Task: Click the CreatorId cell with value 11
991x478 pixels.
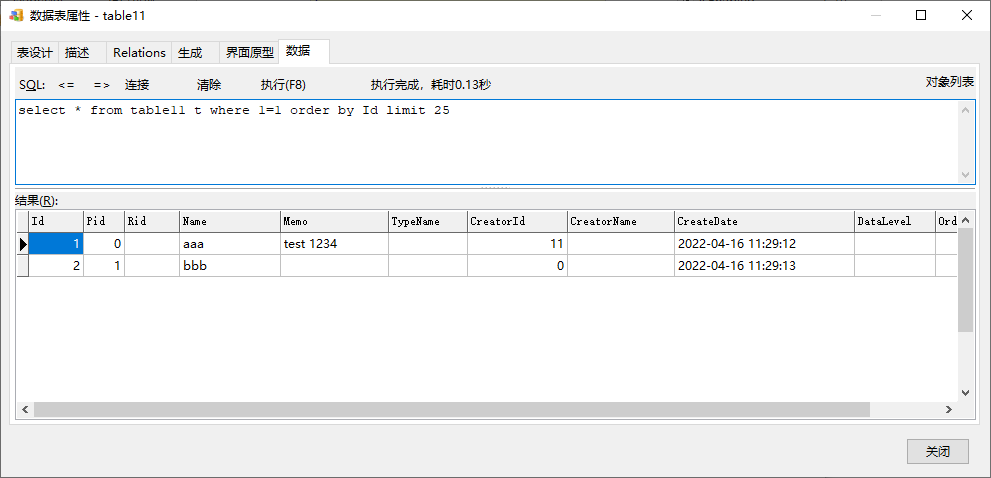Action: (518, 244)
